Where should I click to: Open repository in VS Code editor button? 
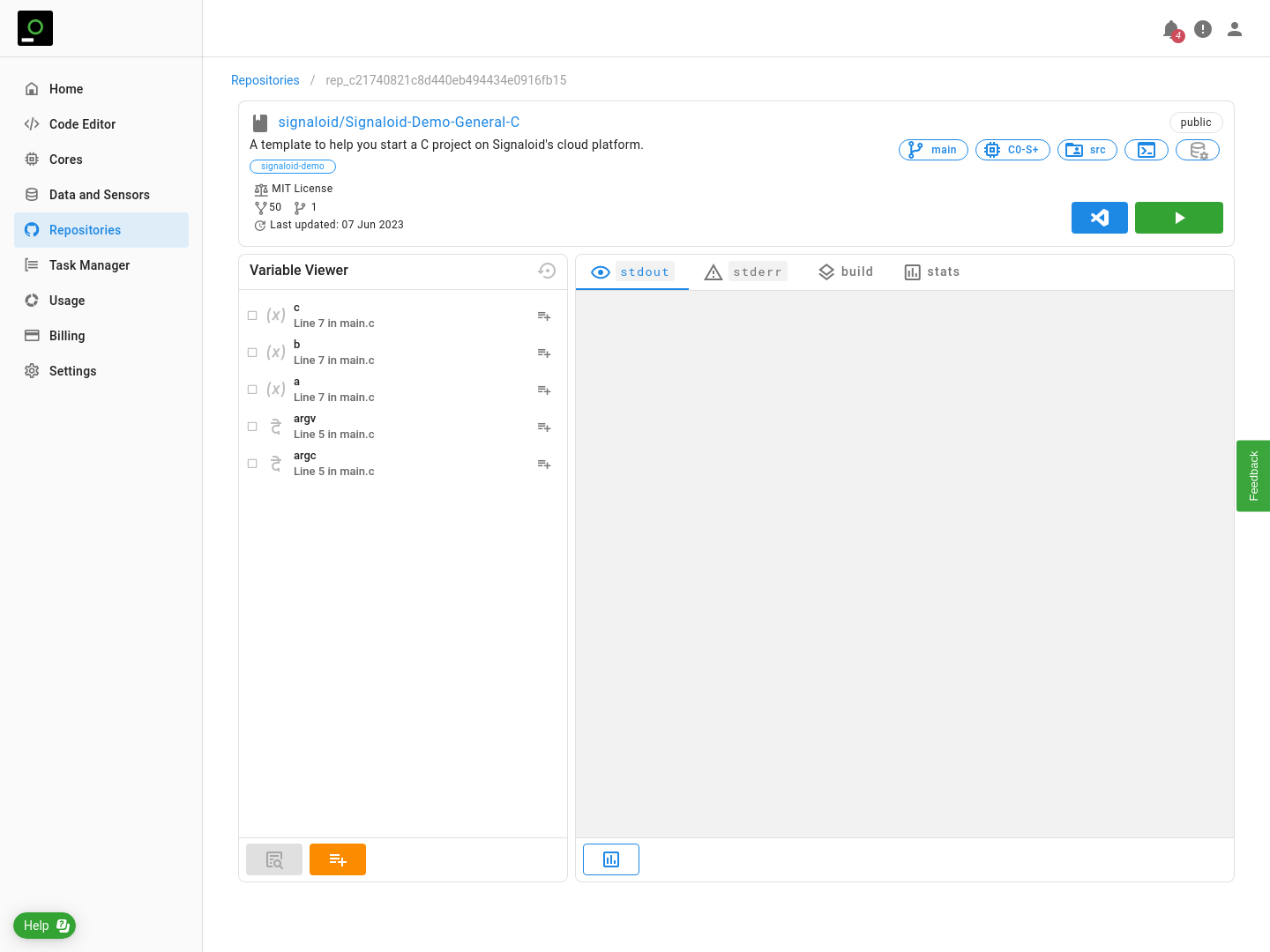(1099, 218)
